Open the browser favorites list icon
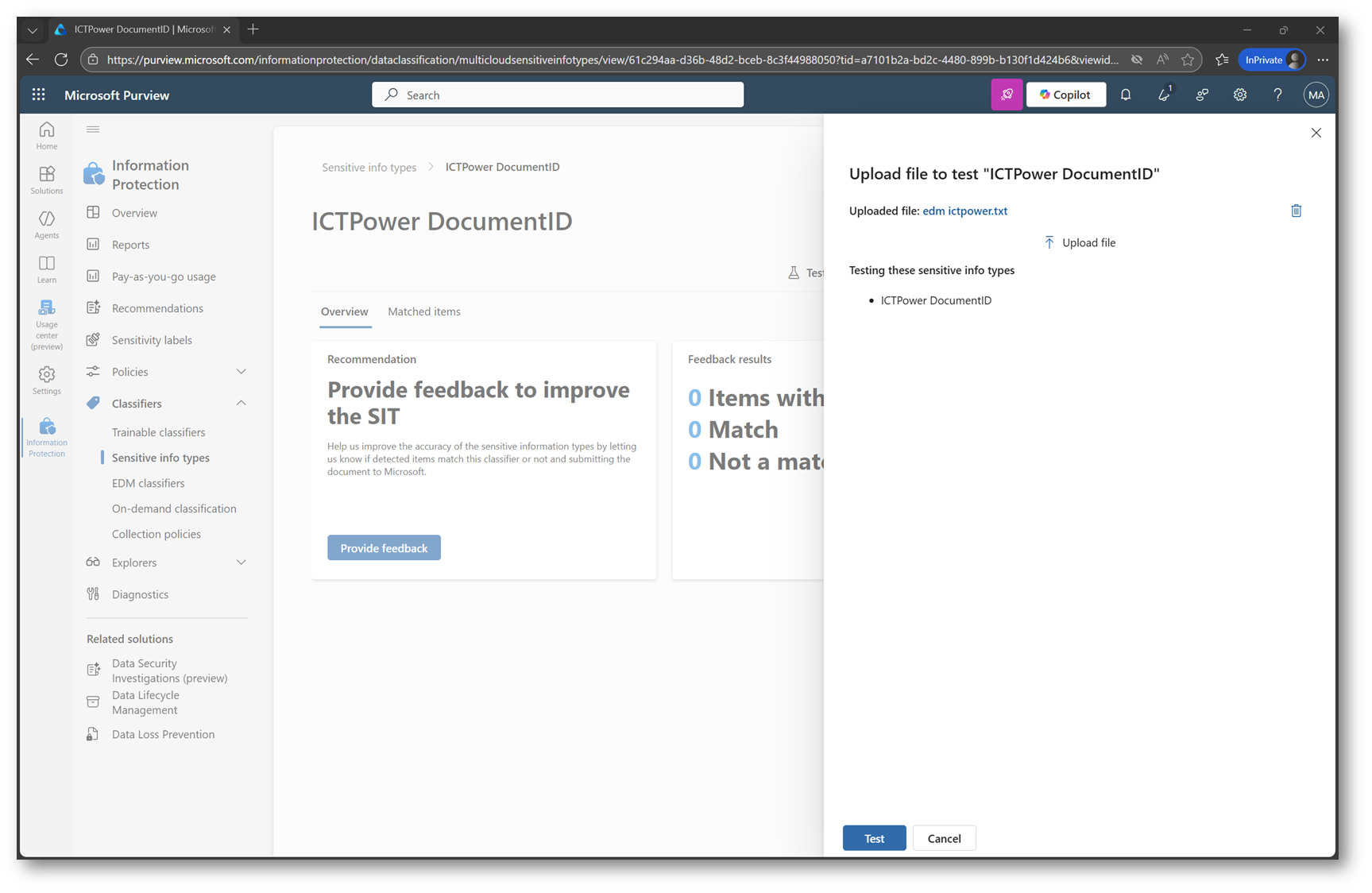Viewport: 1372px width, 893px height. [x=1222, y=60]
